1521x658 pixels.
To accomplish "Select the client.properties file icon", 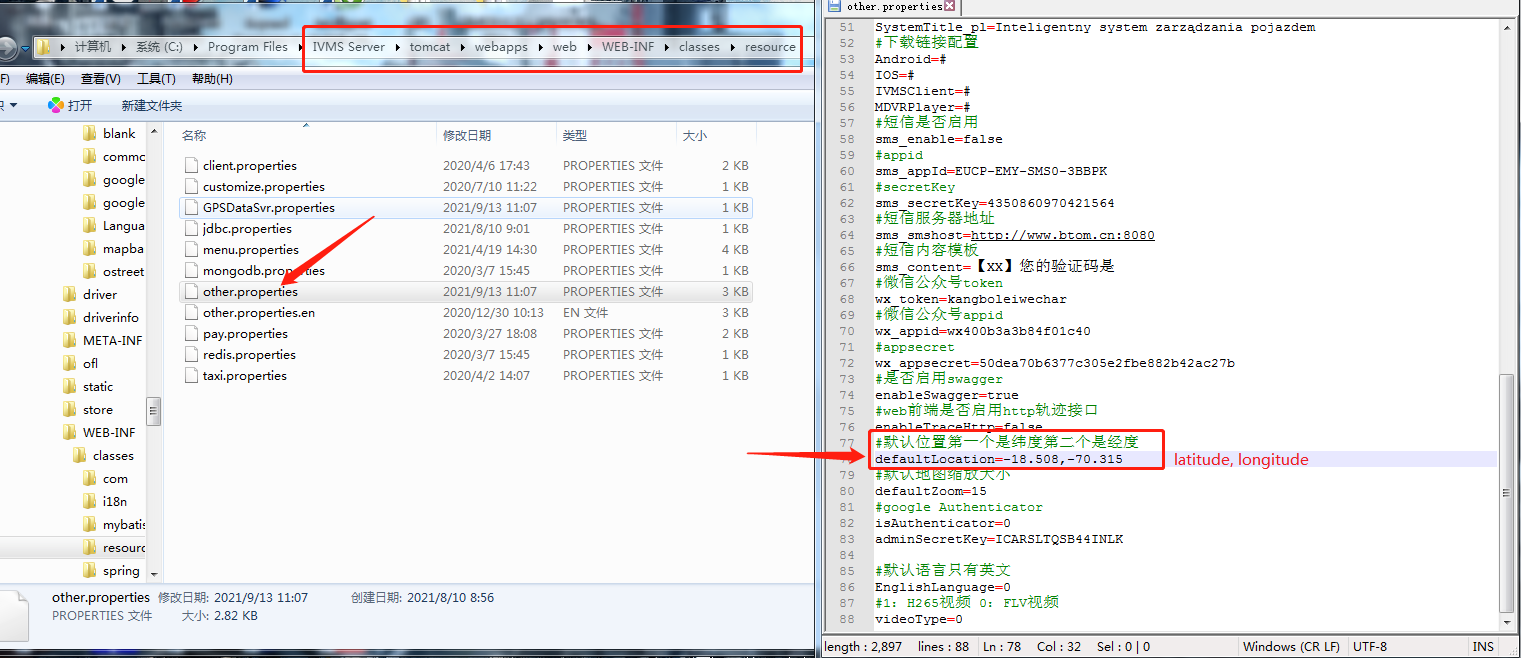I will click(x=192, y=165).
